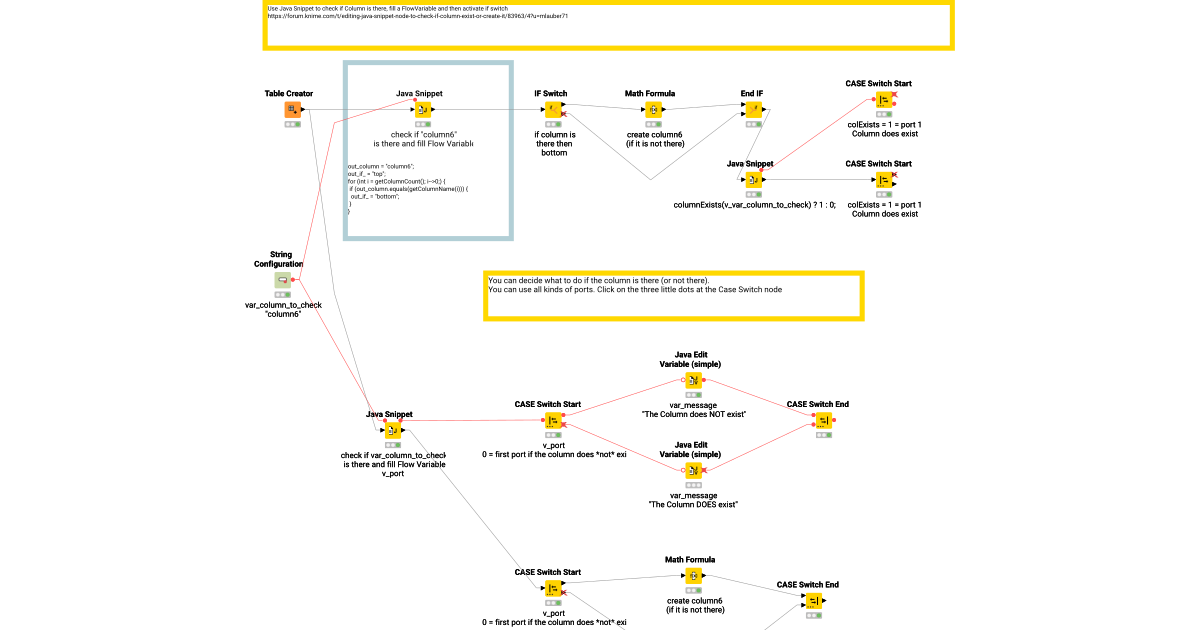Select the Table Creator node
Viewport: 1200px width, 630px height.
pyautogui.click(x=291, y=109)
